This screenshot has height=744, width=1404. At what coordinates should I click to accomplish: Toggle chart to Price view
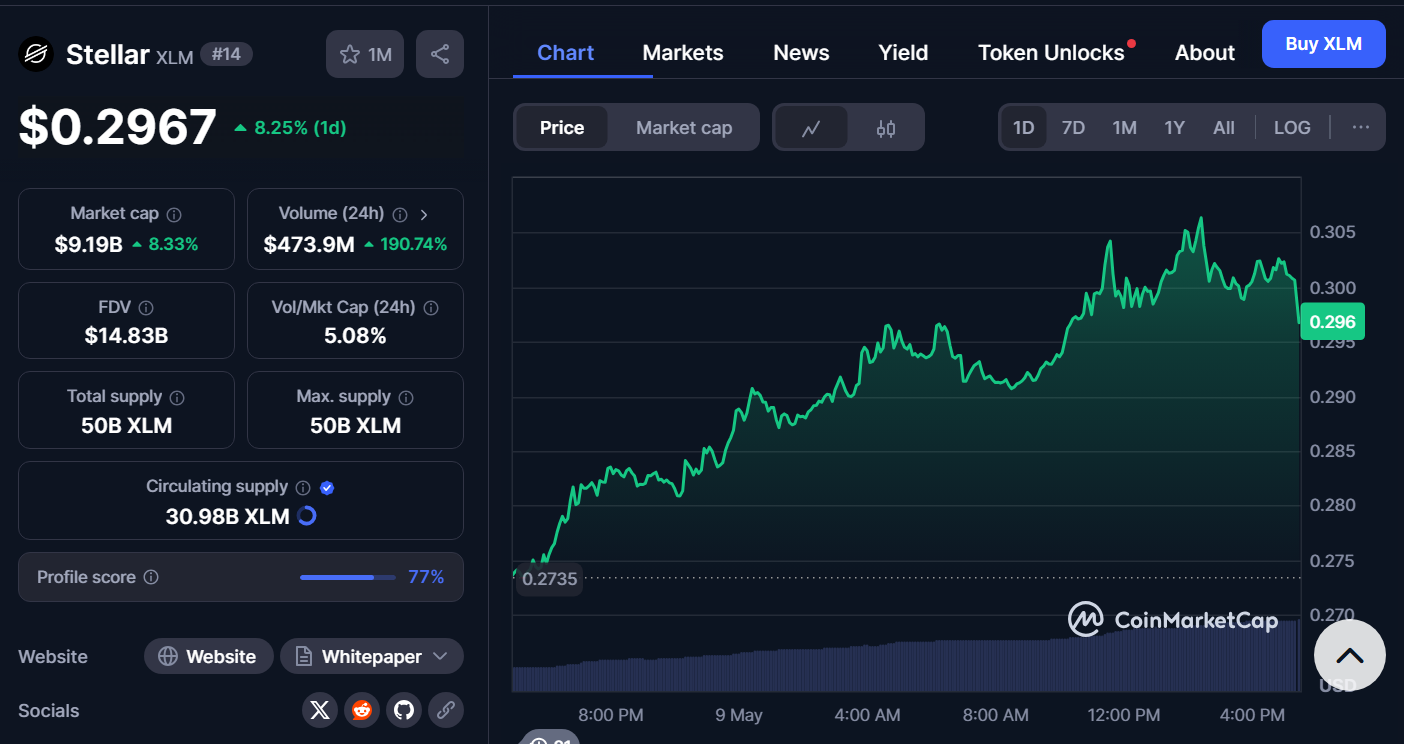[562, 128]
